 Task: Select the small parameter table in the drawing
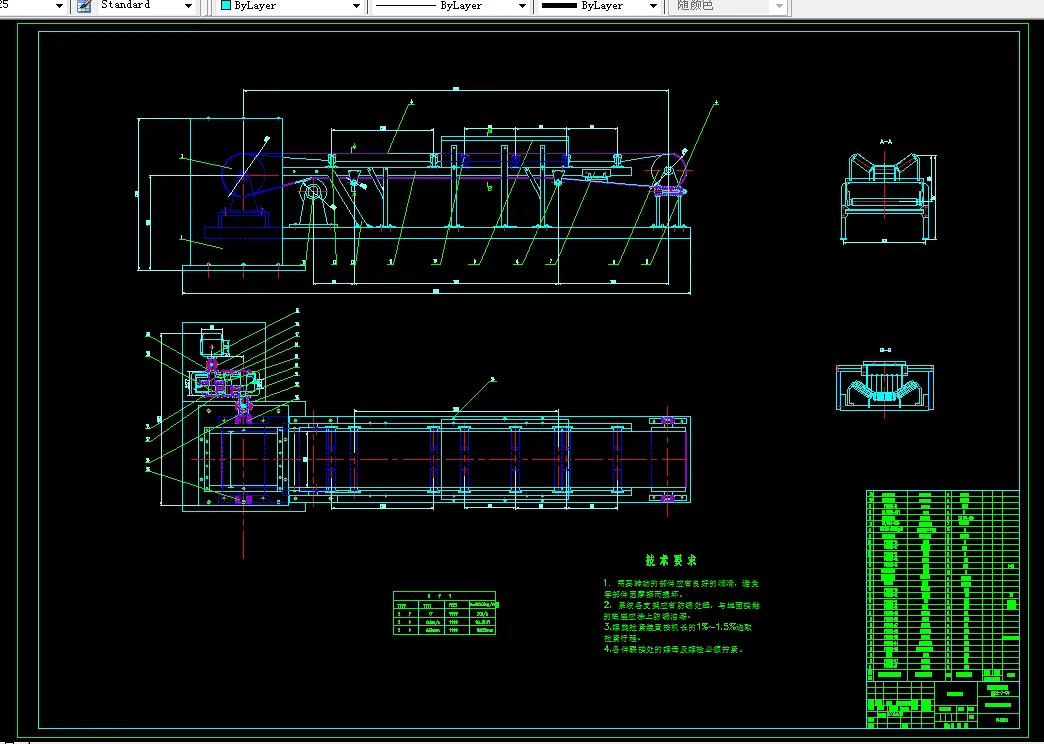[445, 613]
